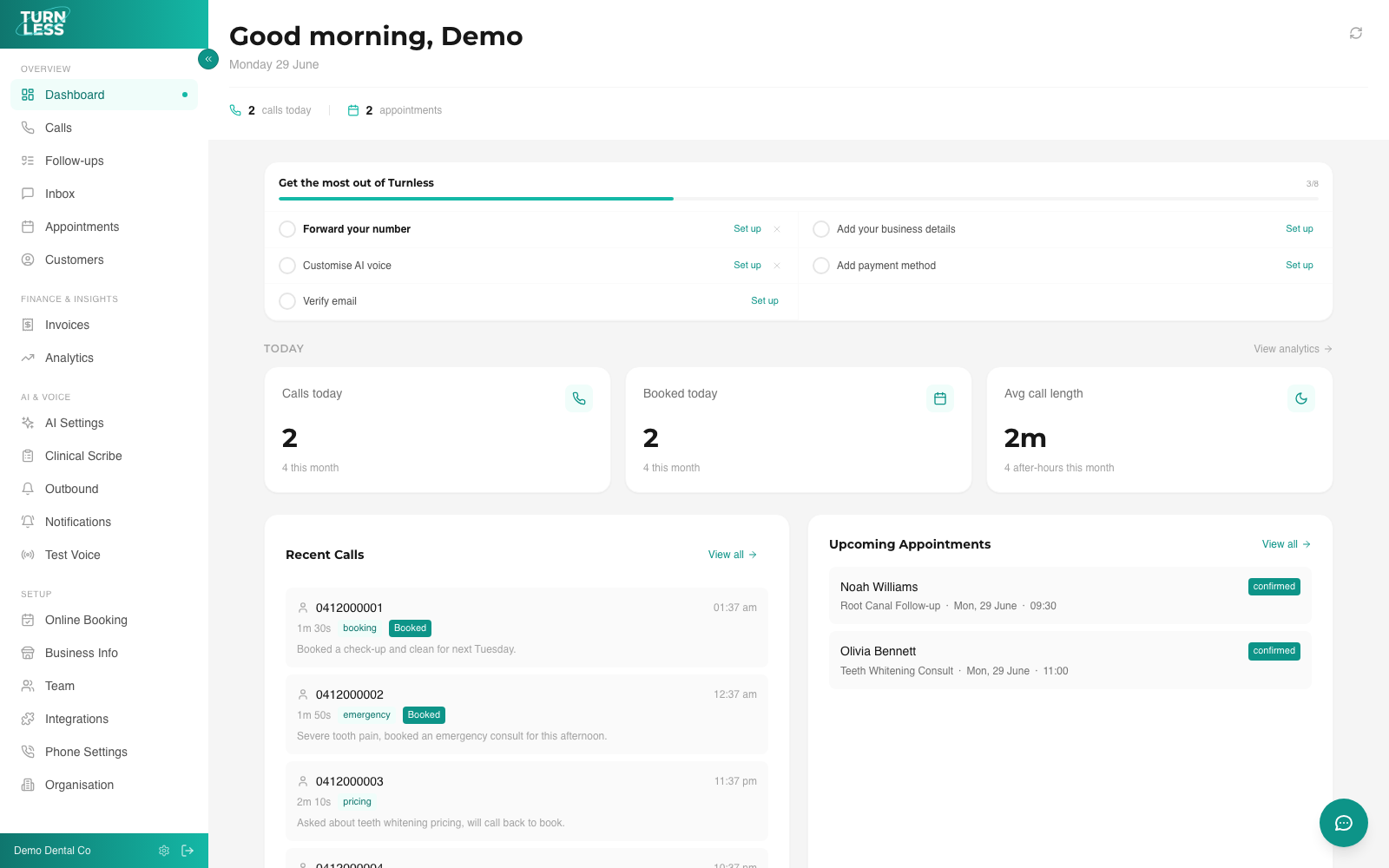Open the chat support bubble
1389x868 pixels.
point(1344,823)
